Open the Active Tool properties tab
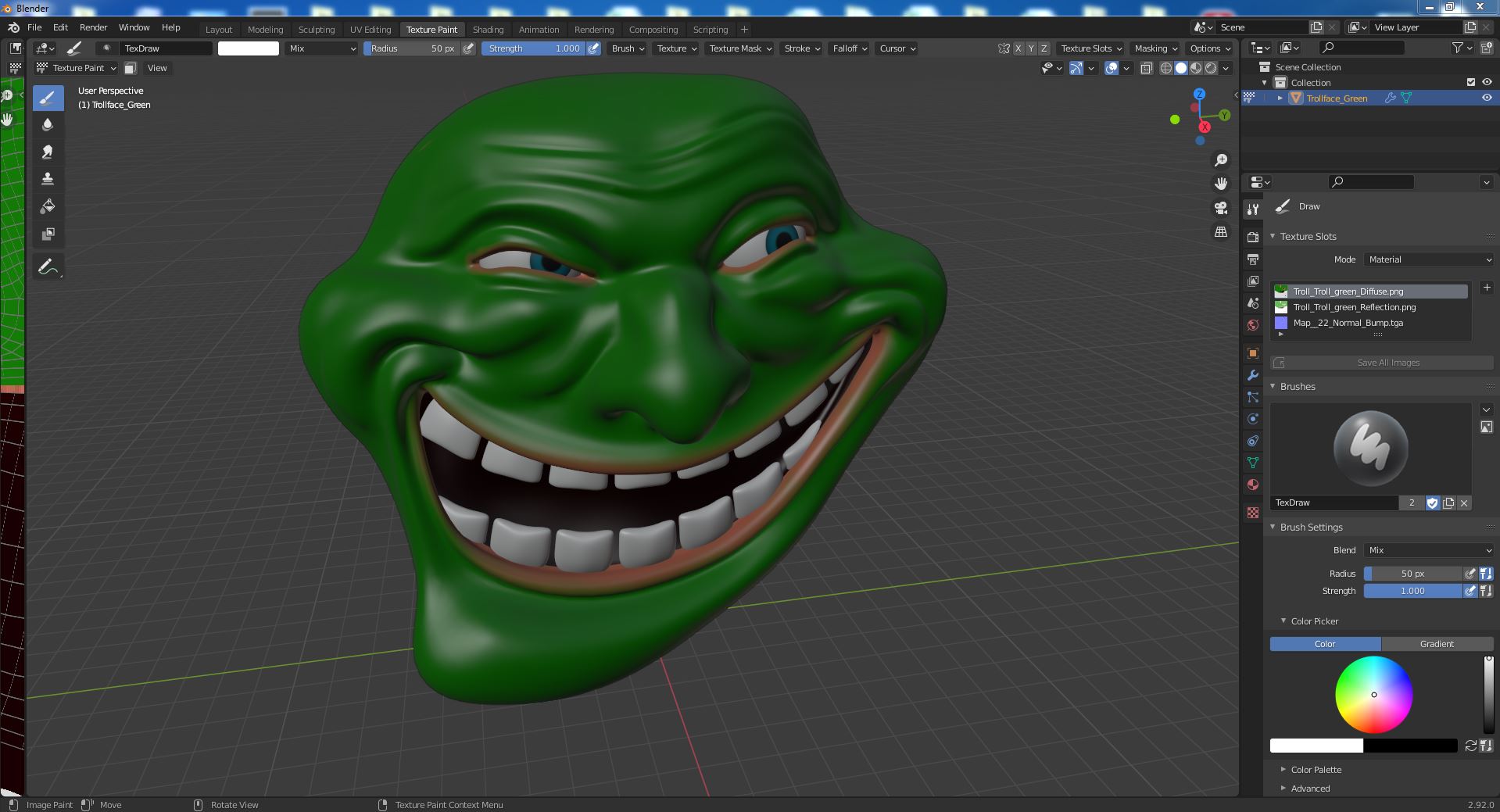 tap(1253, 209)
